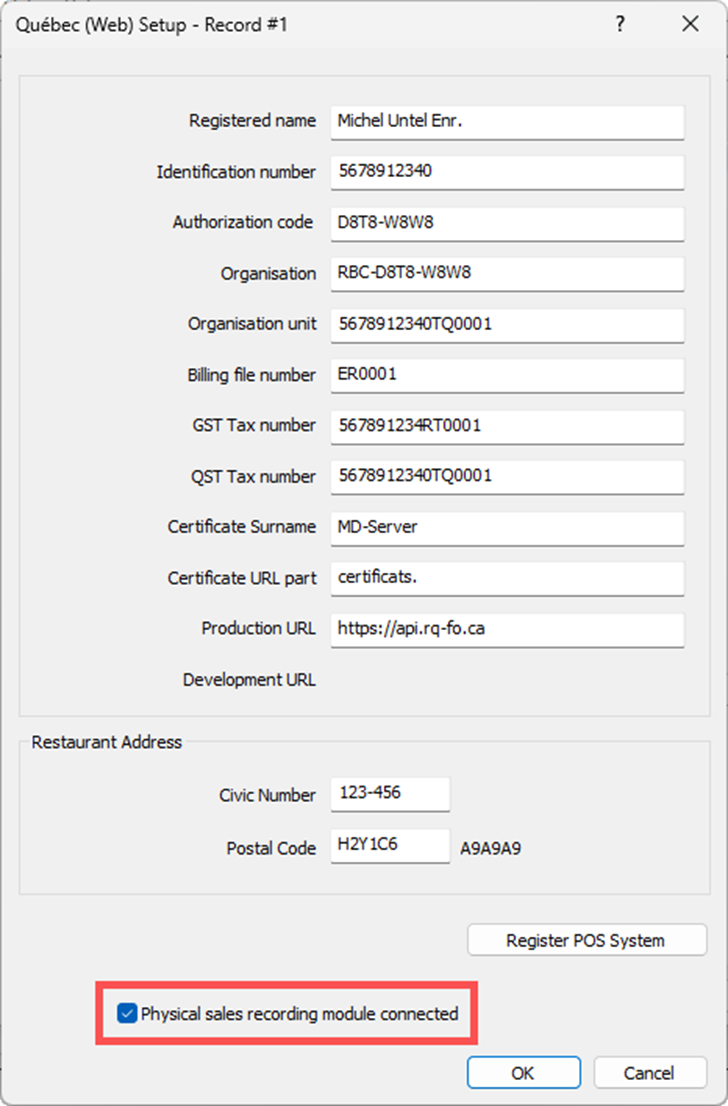Image resolution: width=728 pixels, height=1106 pixels.
Task: Click the Certificate Surname field
Action: click(507, 528)
